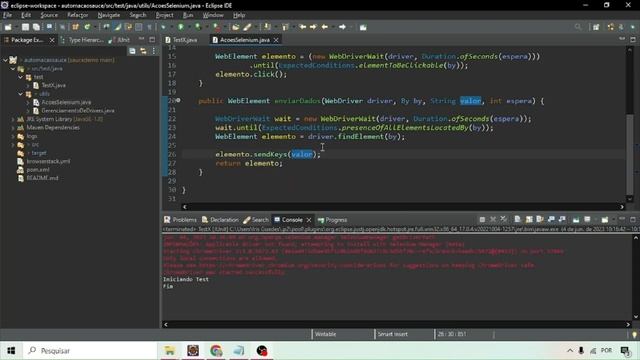Click the Open Type folder icon
This screenshot has width=640, height=360.
(x=236, y=27)
